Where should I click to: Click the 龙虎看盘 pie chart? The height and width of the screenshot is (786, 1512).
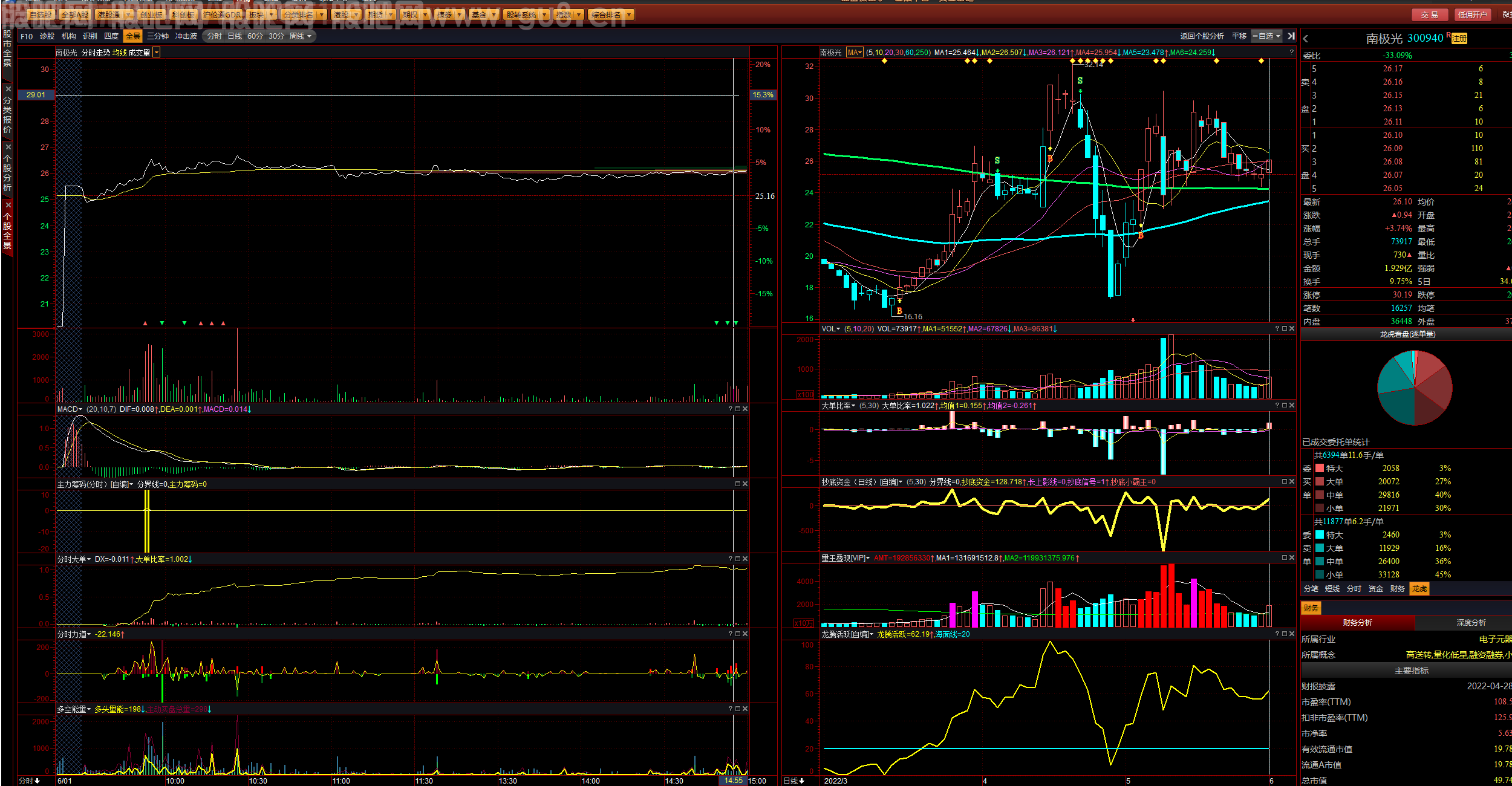click(x=1415, y=388)
